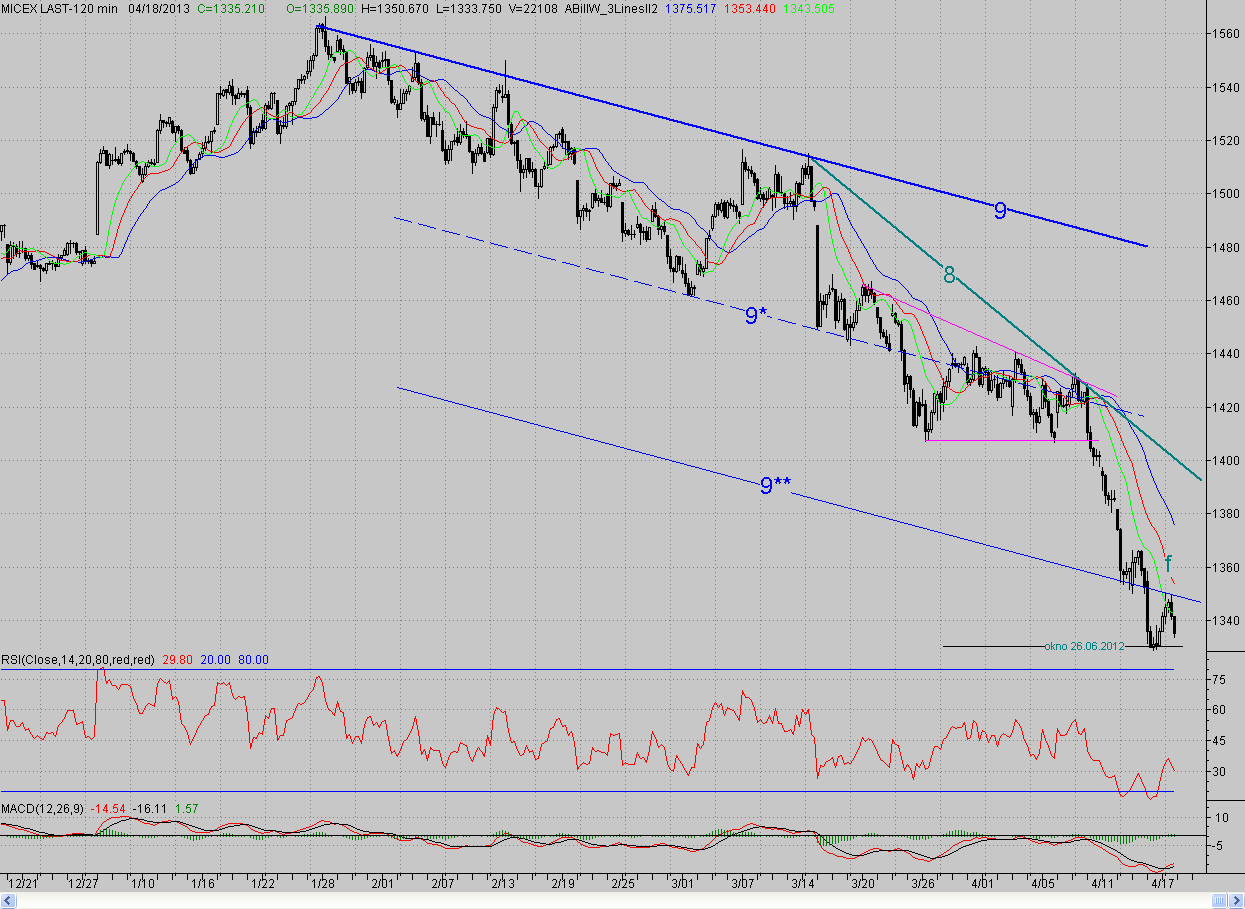The image size is (1245, 909).
Task: Click the '2/07' date on time axis
Action: [x=443, y=883]
